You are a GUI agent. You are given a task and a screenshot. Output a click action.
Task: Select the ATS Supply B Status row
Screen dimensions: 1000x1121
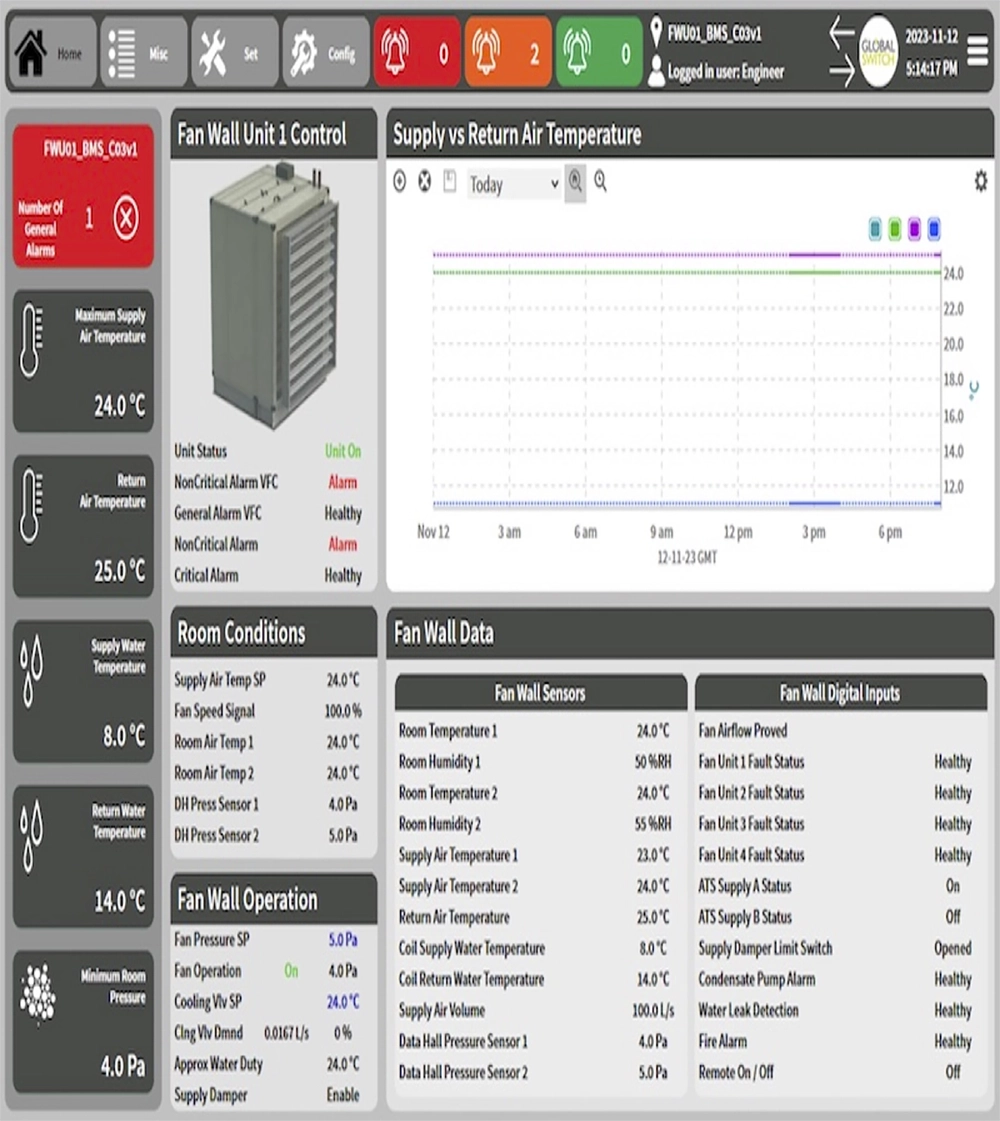point(836,917)
